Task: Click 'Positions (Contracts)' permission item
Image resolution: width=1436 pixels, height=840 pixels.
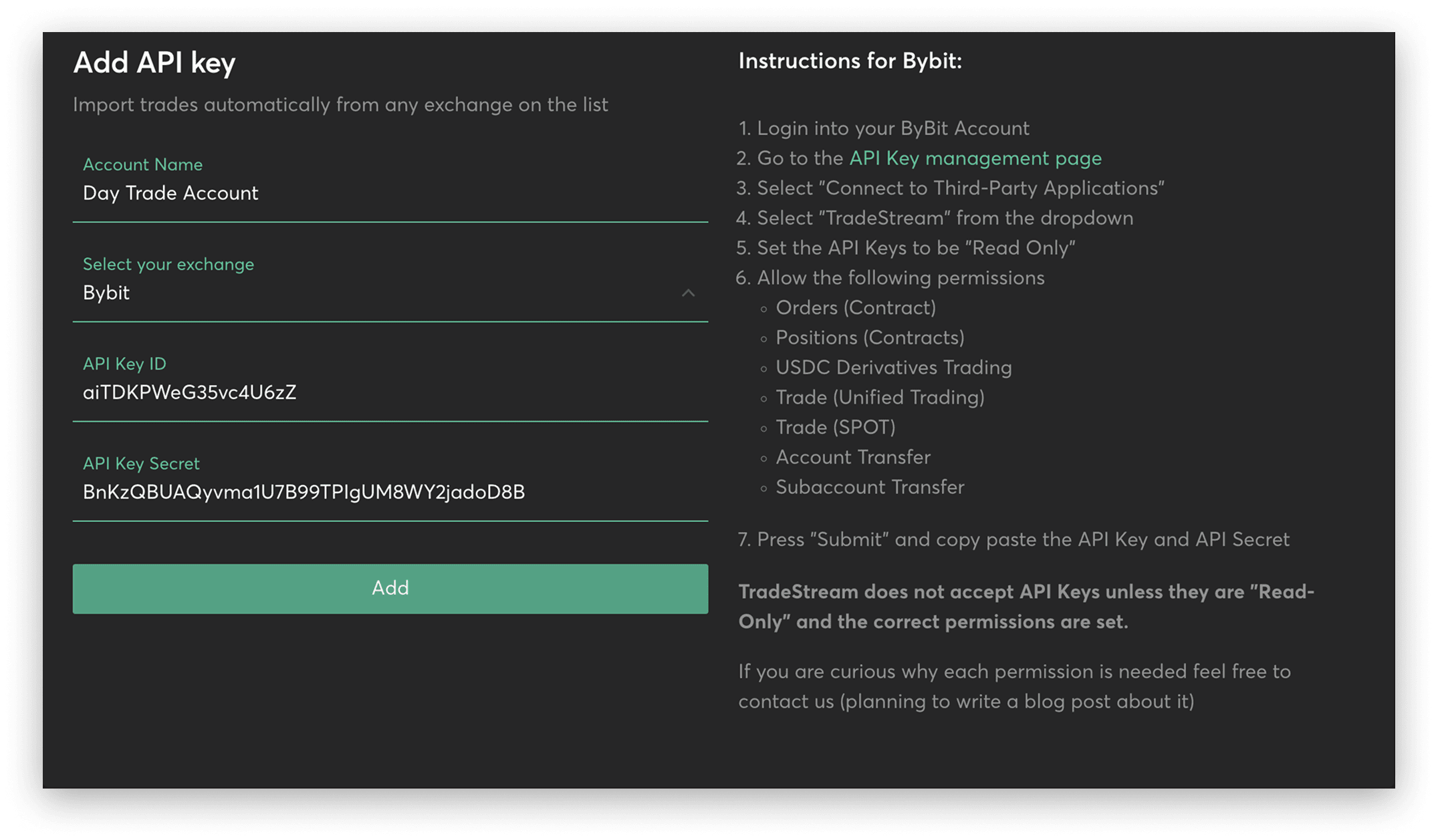Action: pyautogui.click(x=870, y=338)
